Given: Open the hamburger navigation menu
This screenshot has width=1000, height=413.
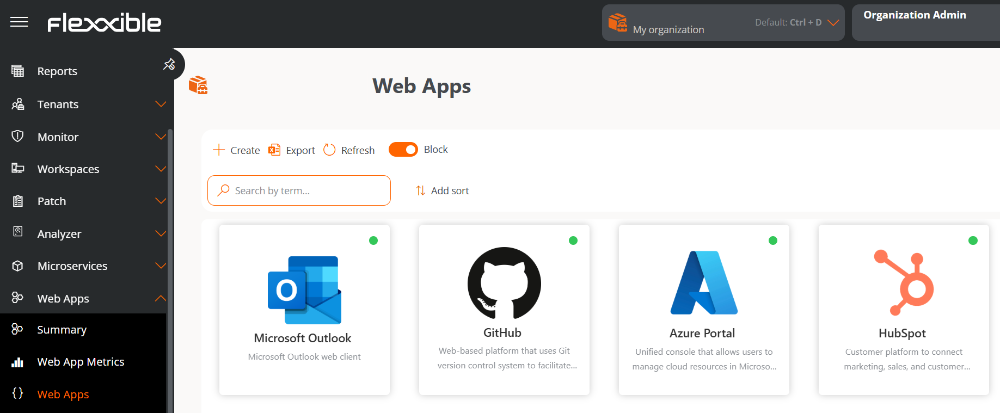Looking at the screenshot, I should tap(19, 22).
